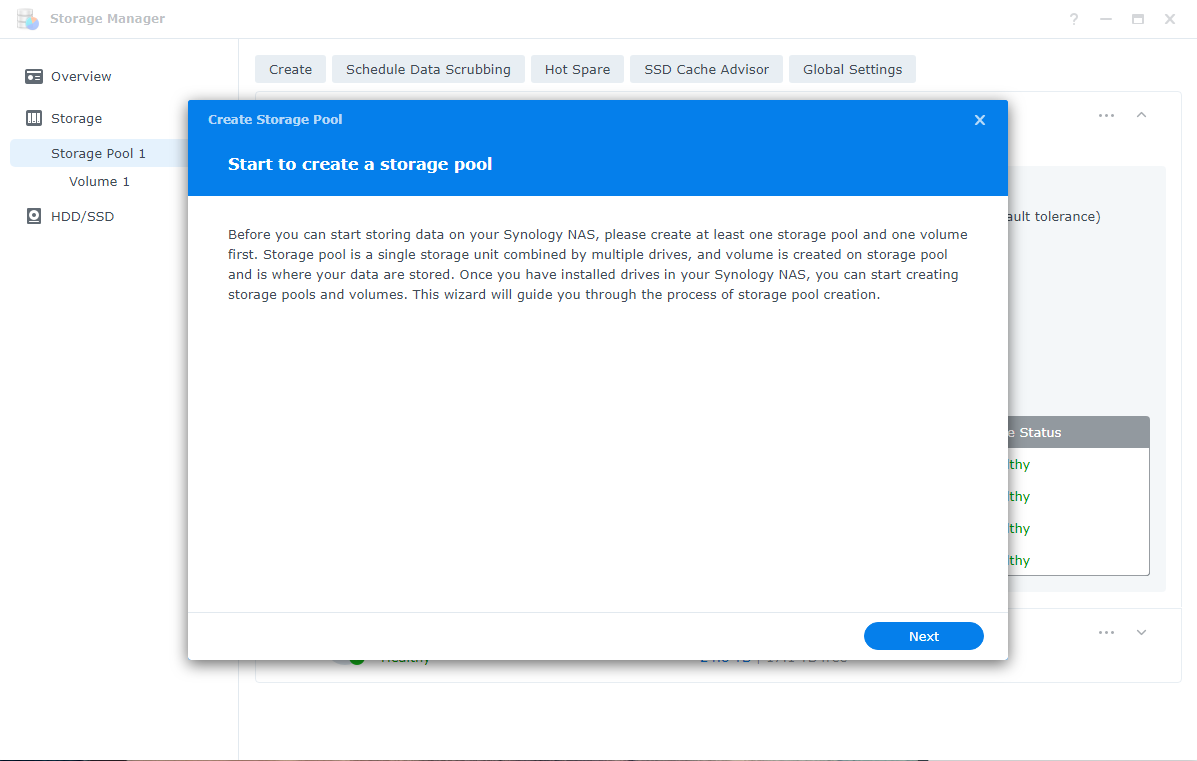
Task: Open the help question mark icon
Action: tap(1073, 19)
